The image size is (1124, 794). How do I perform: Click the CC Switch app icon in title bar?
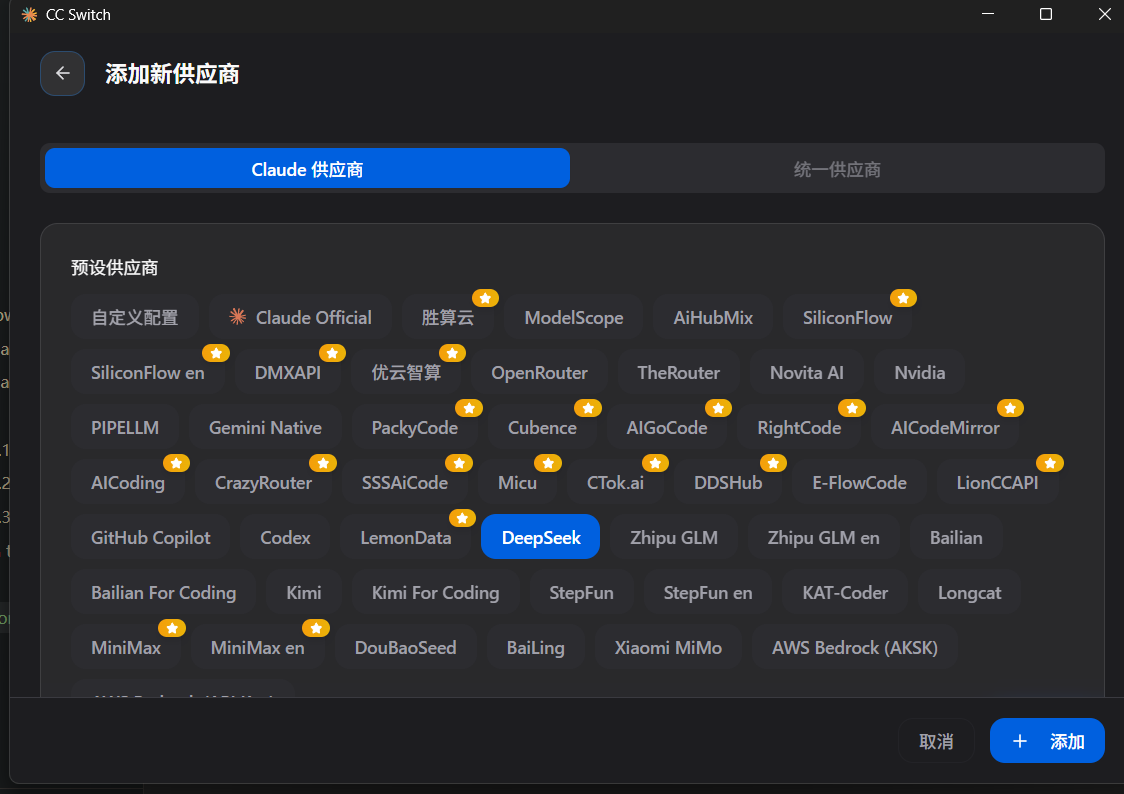pyautogui.click(x=29, y=14)
